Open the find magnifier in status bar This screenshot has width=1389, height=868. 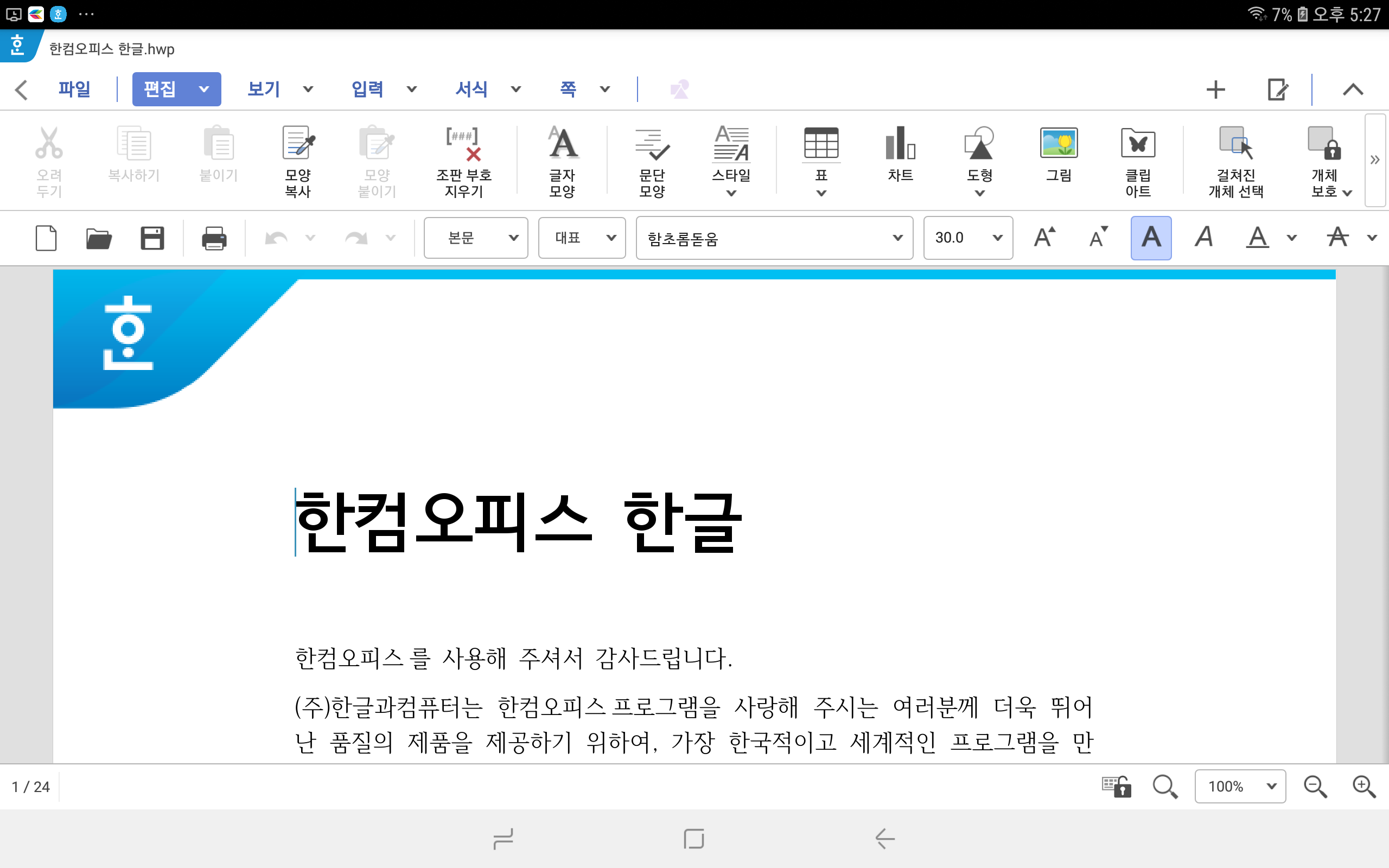(x=1165, y=787)
